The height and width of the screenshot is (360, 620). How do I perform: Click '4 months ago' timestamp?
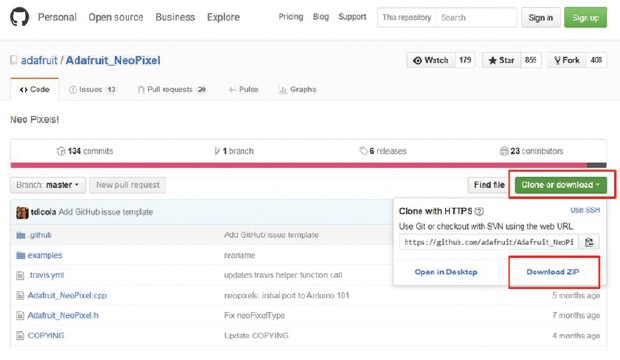point(576,335)
